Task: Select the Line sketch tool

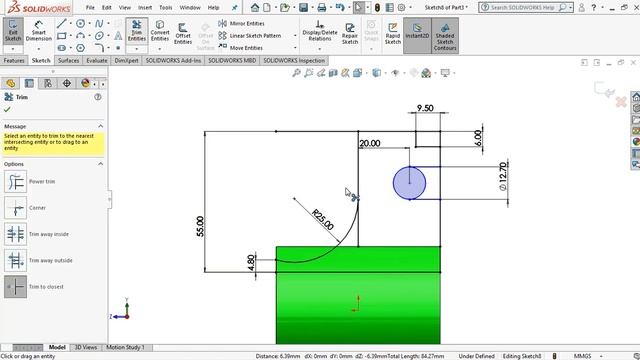Action: click(61, 24)
